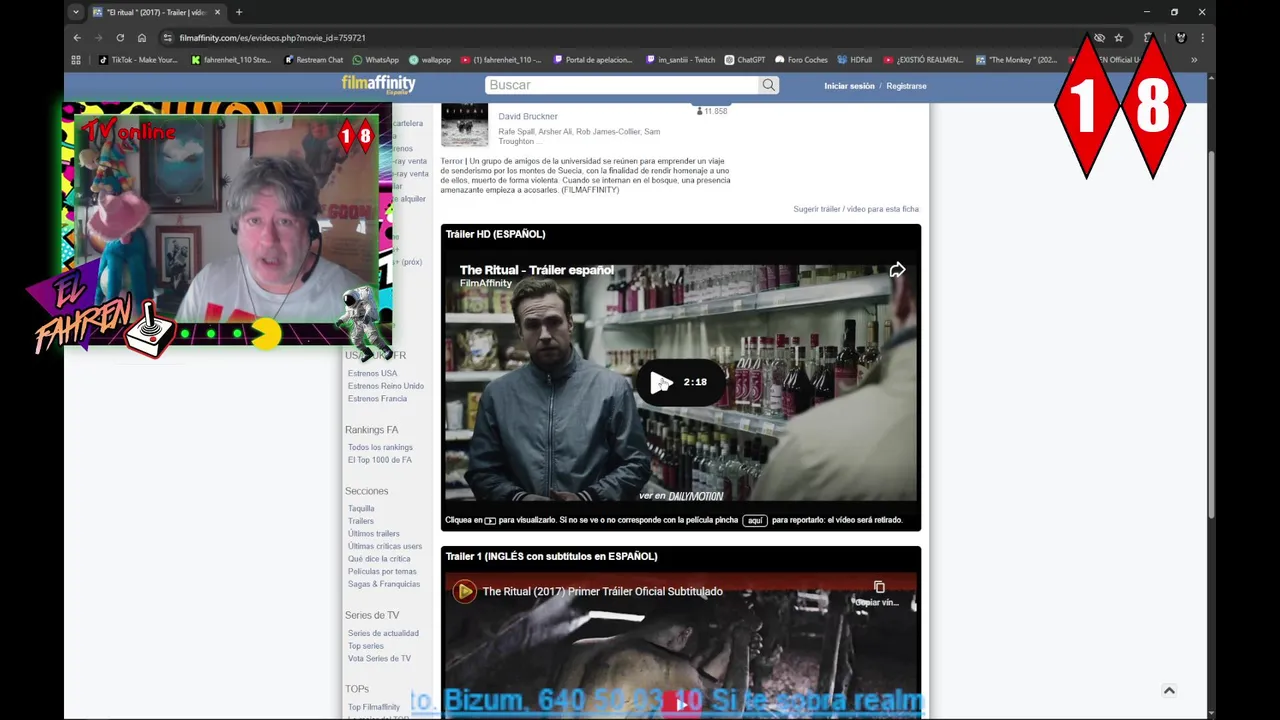
Task: Open the apps grid in bookmarks bar
Action: 76,60
